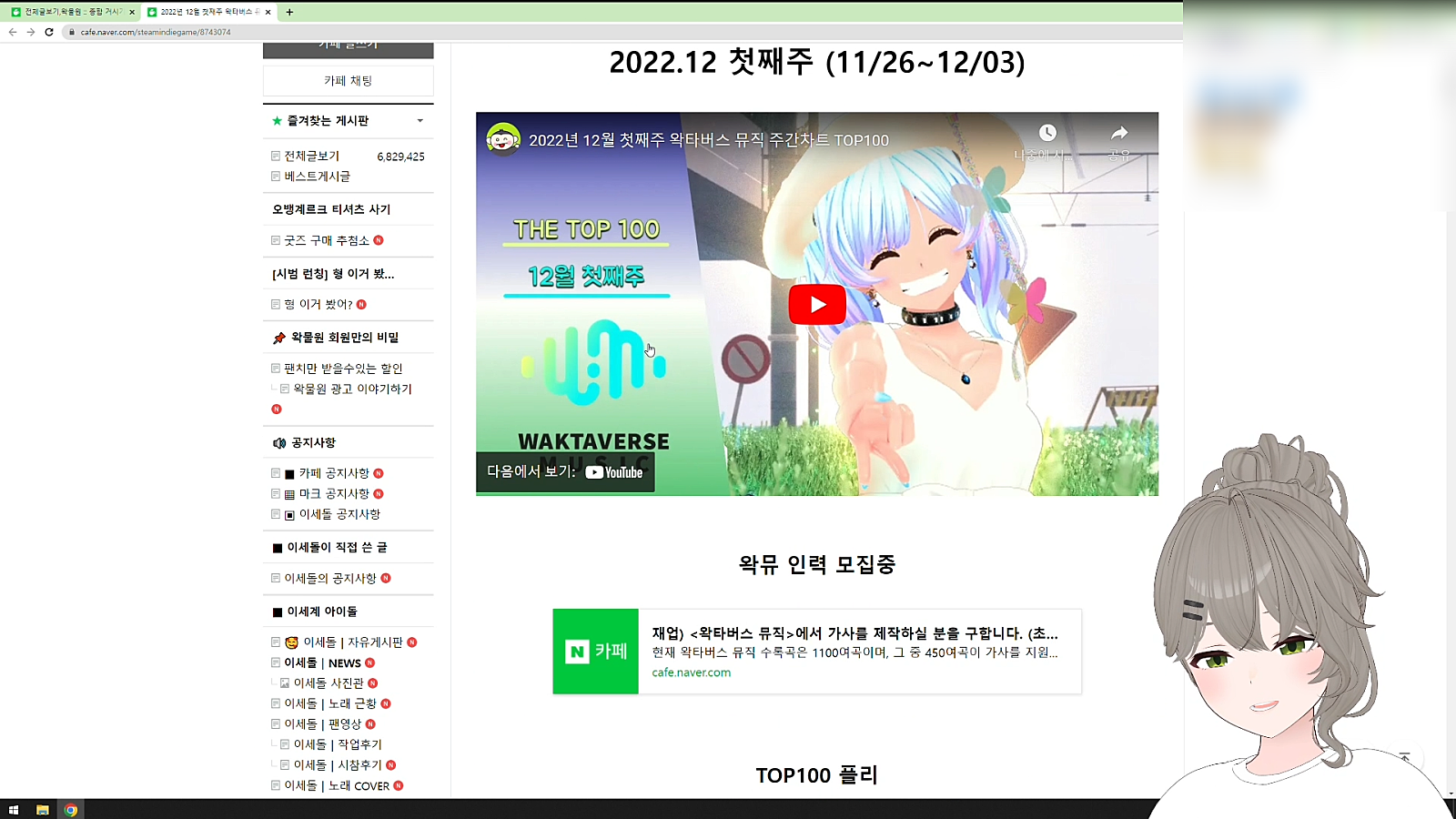Collapse the '즐겨찾는 게시판' dropdown arrow
This screenshot has width=1456, height=819.
420,121
